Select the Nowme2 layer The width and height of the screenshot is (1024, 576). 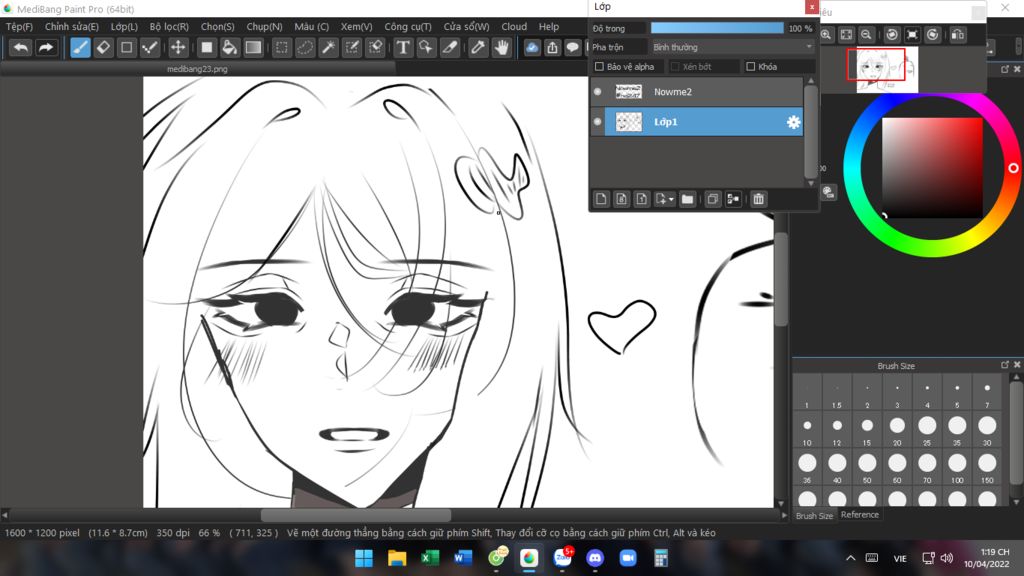704,92
